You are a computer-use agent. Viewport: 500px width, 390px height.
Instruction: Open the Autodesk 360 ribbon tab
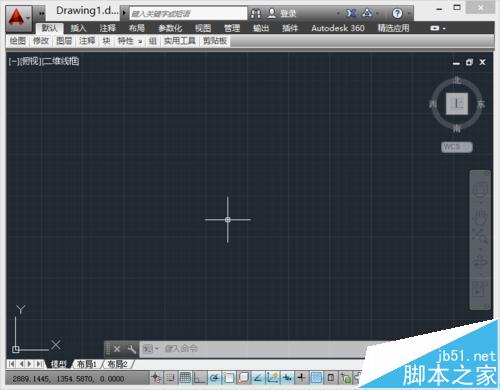point(338,28)
